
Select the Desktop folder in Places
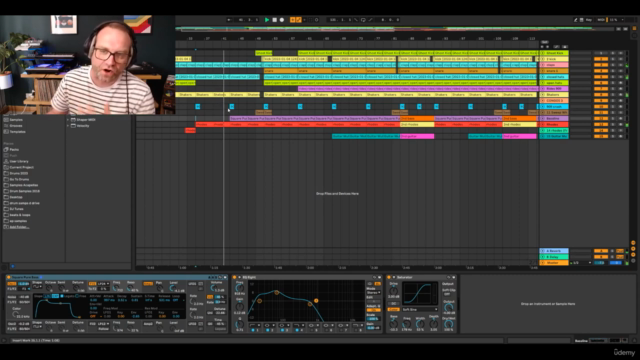16,197
